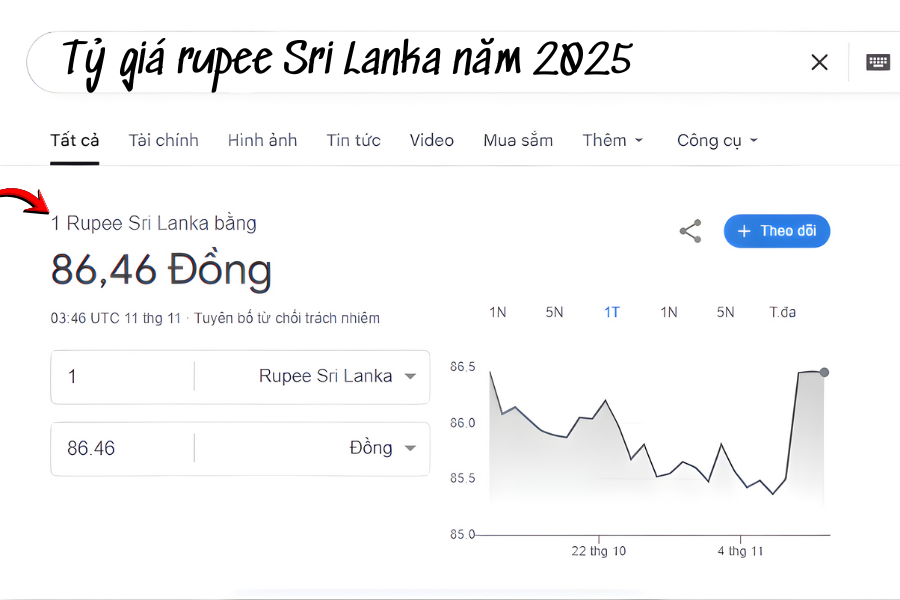
Task: Toggle following the exchange rate via Theo dõi
Action: 777,231
